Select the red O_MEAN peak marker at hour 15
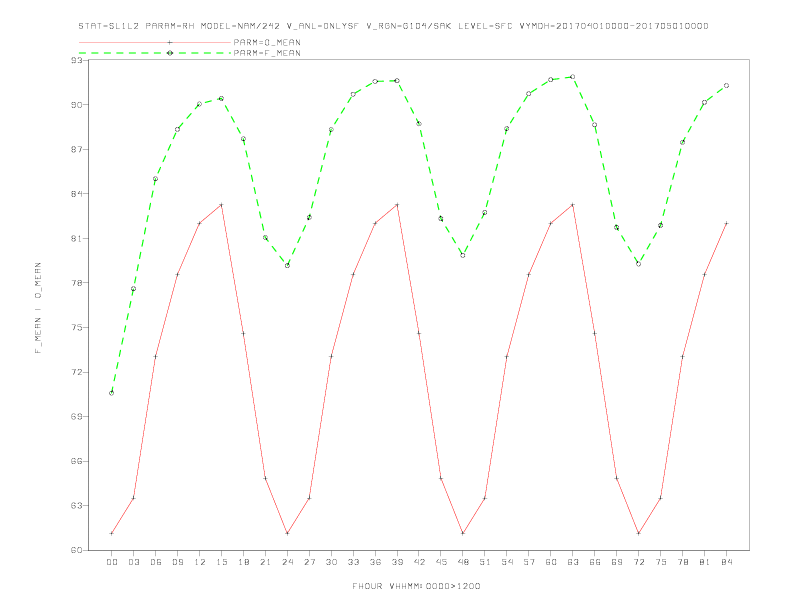This screenshot has height=612, width=792. 221,205
